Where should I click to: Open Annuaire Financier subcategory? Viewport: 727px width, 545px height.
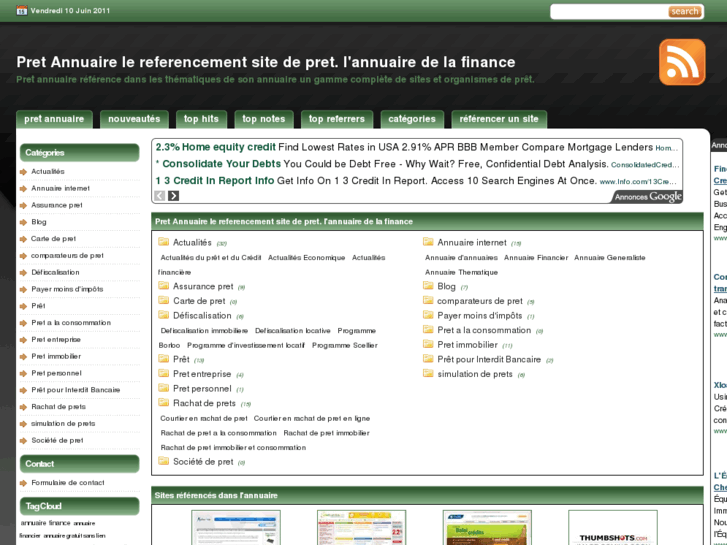coord(536,257)
